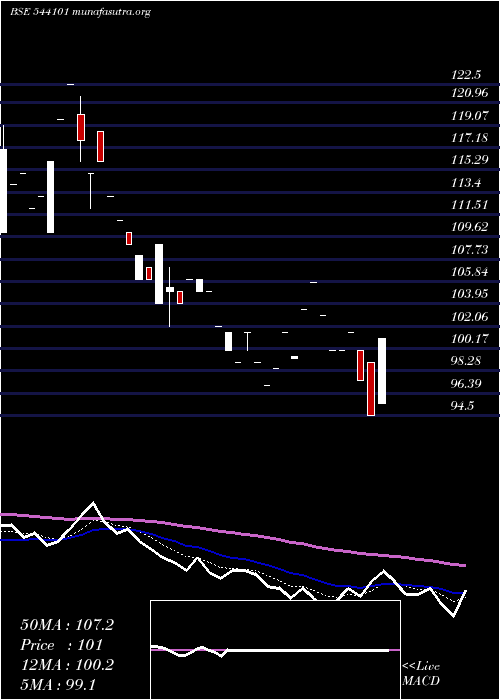Click the 113.4 price level label
Viewport: 500px width, 700px height.
(x=467, y=183)
